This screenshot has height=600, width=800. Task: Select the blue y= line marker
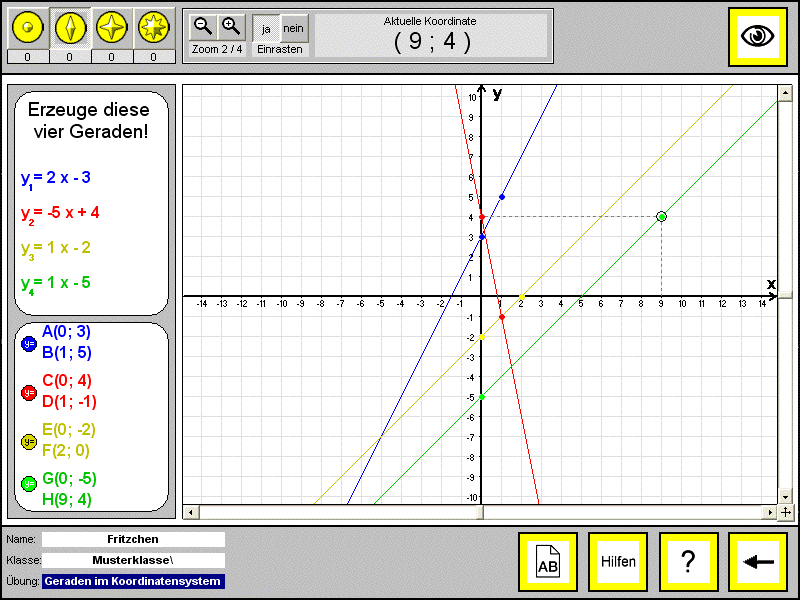(x=28, y=343)
